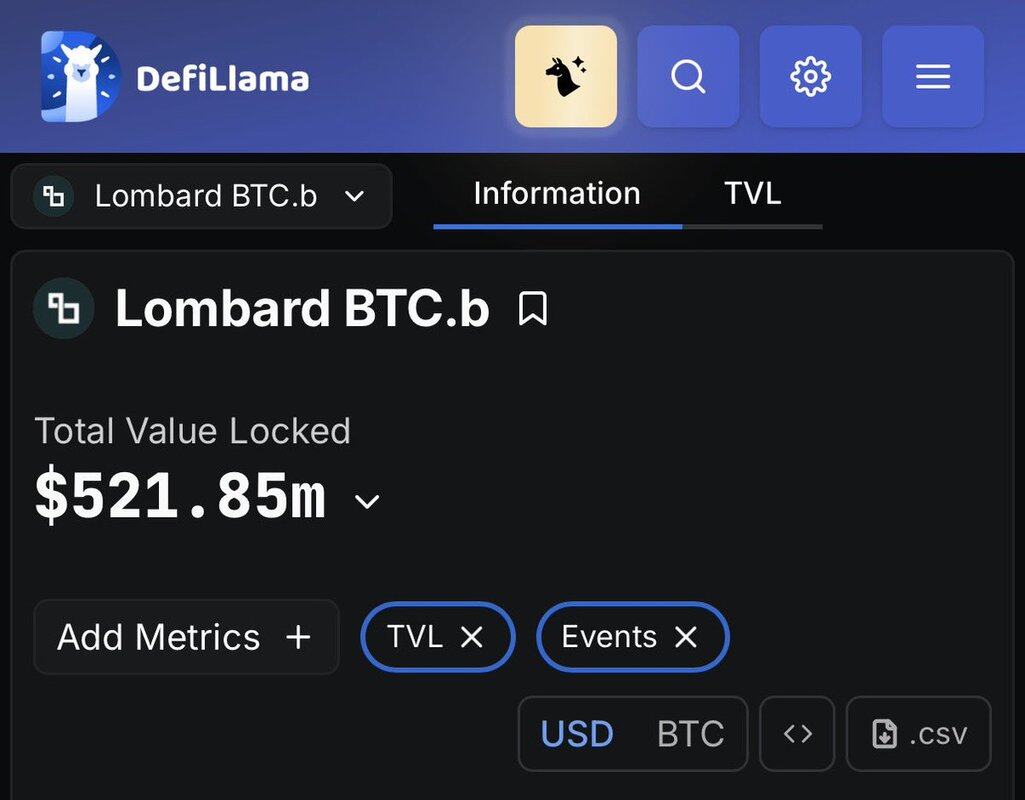Open the LlamaAI sparkle llama button
The image size is (1025, 800).
tap(566, 77)
